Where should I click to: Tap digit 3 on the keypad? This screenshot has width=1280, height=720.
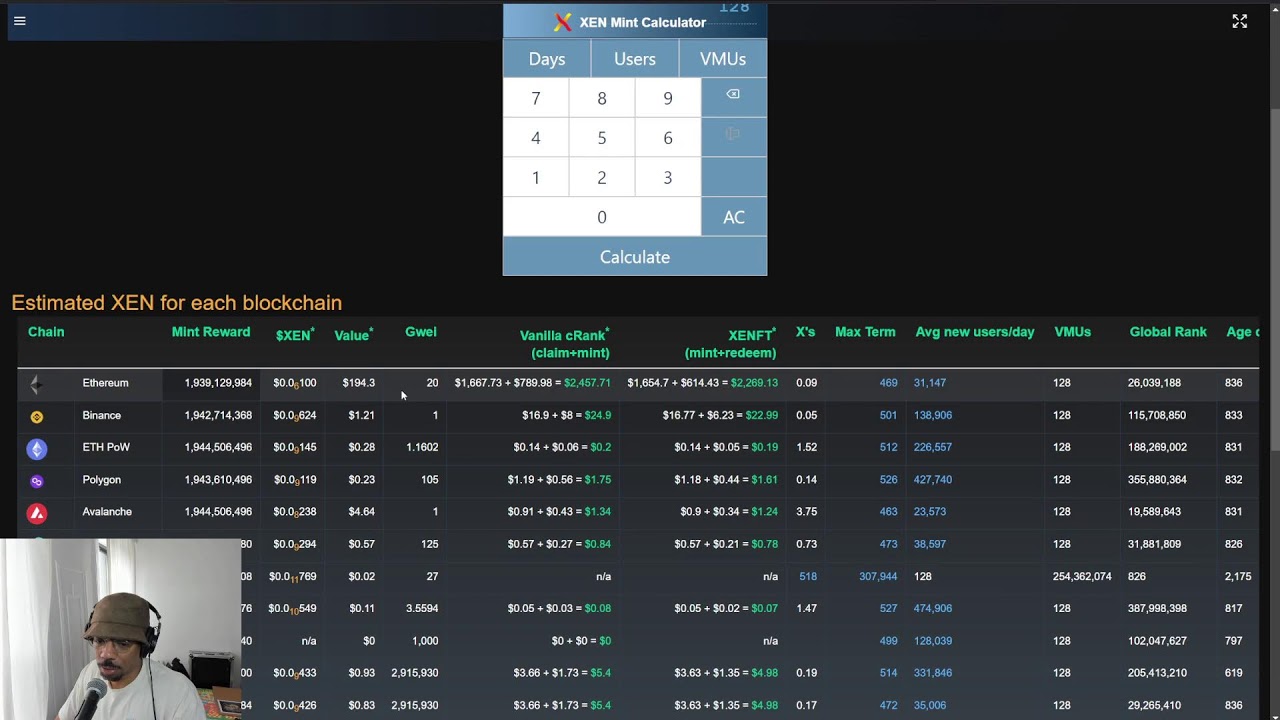[x=668, y=178]
